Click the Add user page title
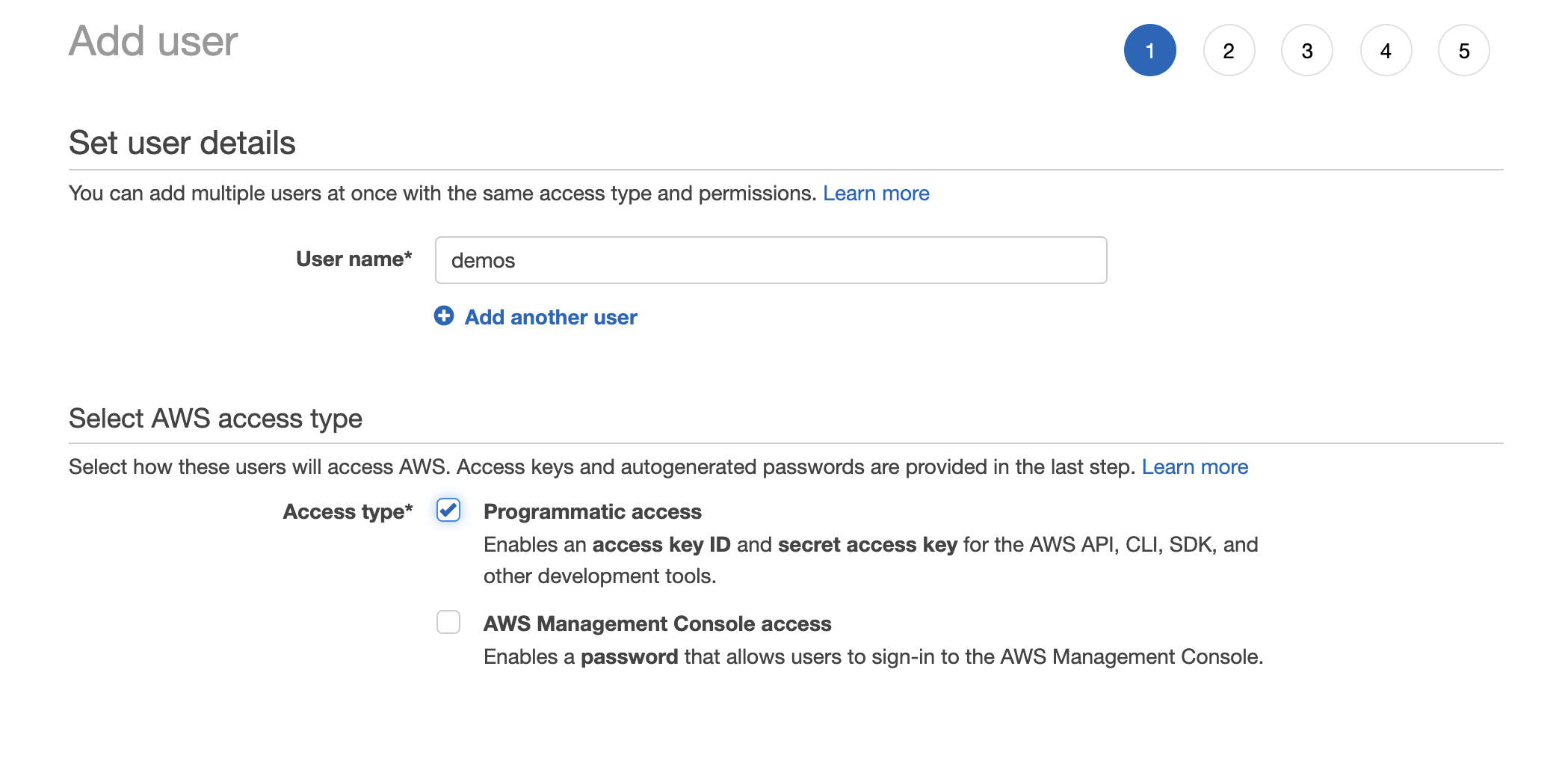The width and height of the screenshot is (1568, 764). point(153,41)
